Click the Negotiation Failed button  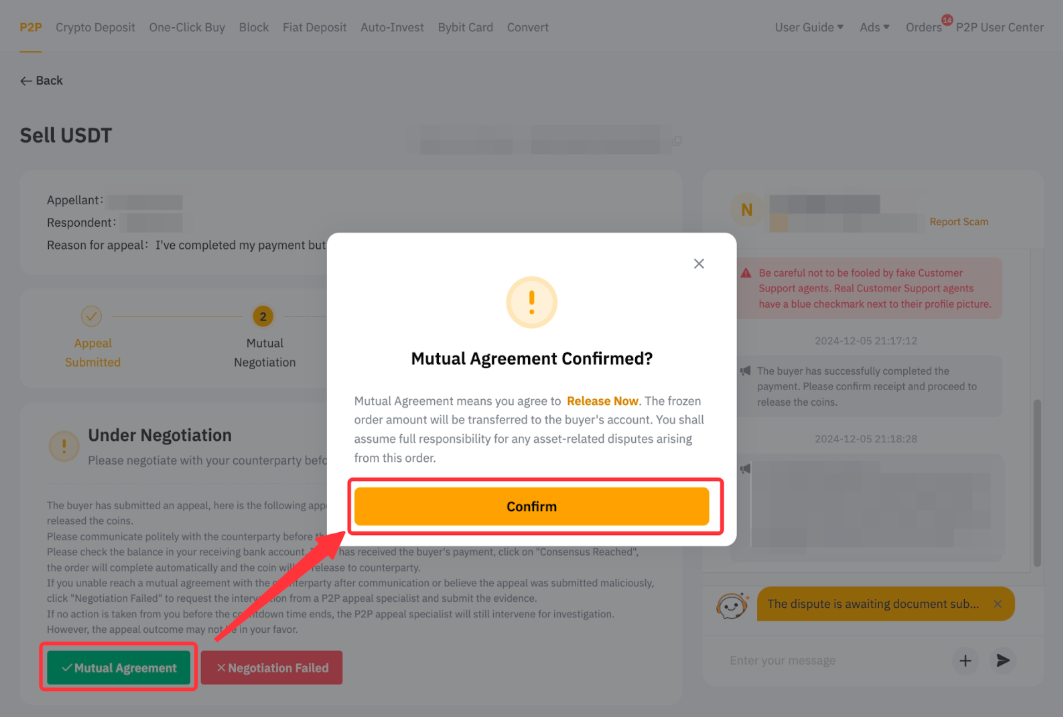272,668
